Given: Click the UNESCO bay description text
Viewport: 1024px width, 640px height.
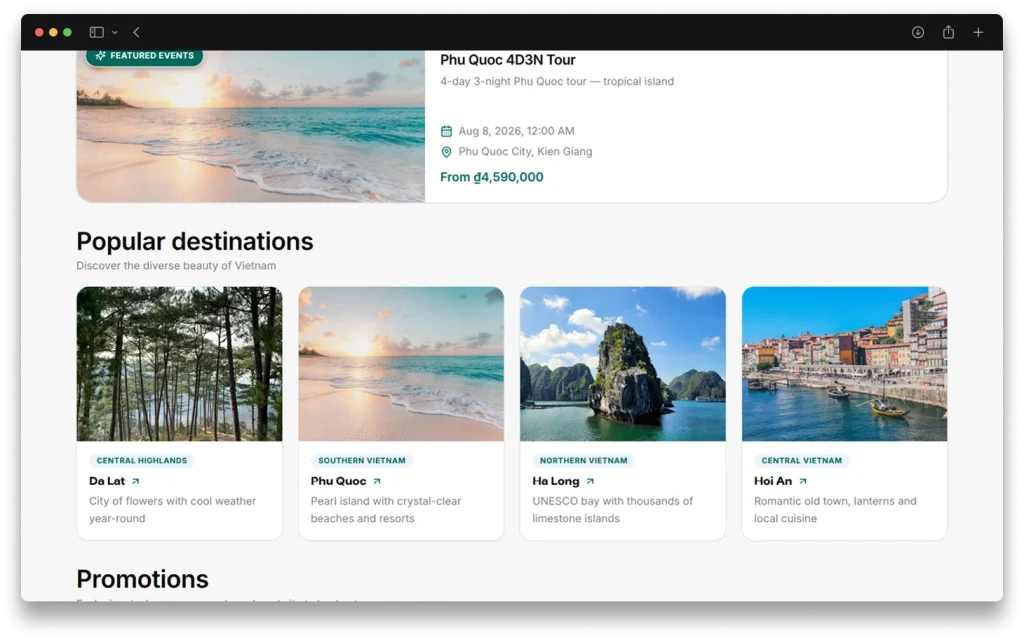Looking at the screenshot, I should pyautogui.click(x=613, y=510).
